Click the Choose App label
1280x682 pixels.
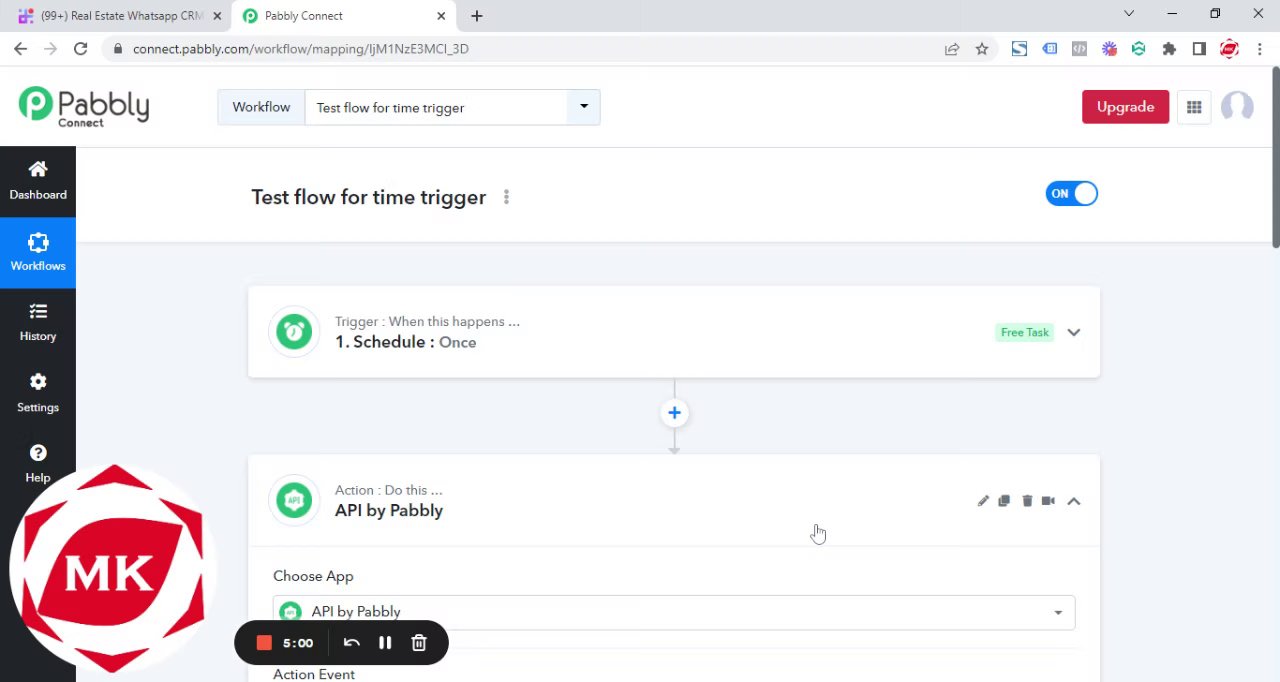[313, 576]
